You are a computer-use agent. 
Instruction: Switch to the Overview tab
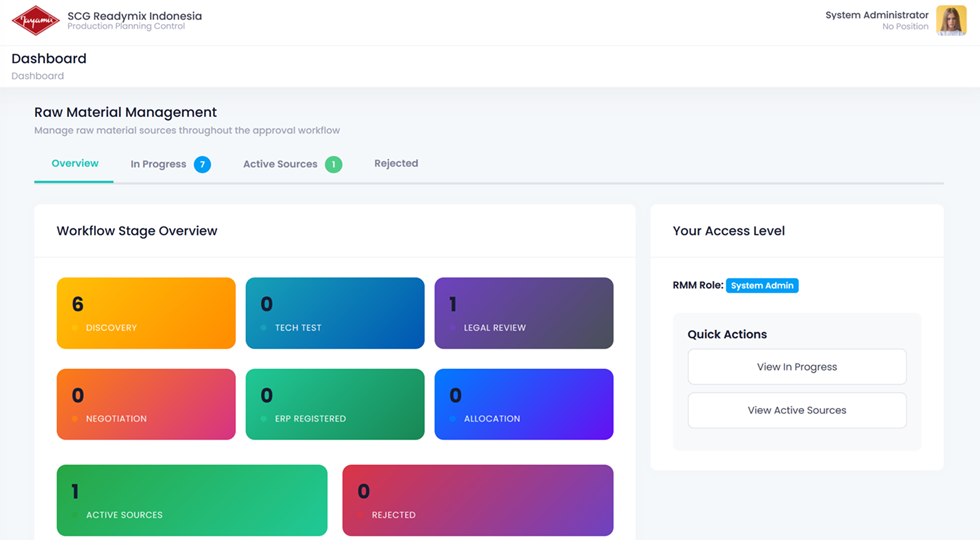(75, 163)
